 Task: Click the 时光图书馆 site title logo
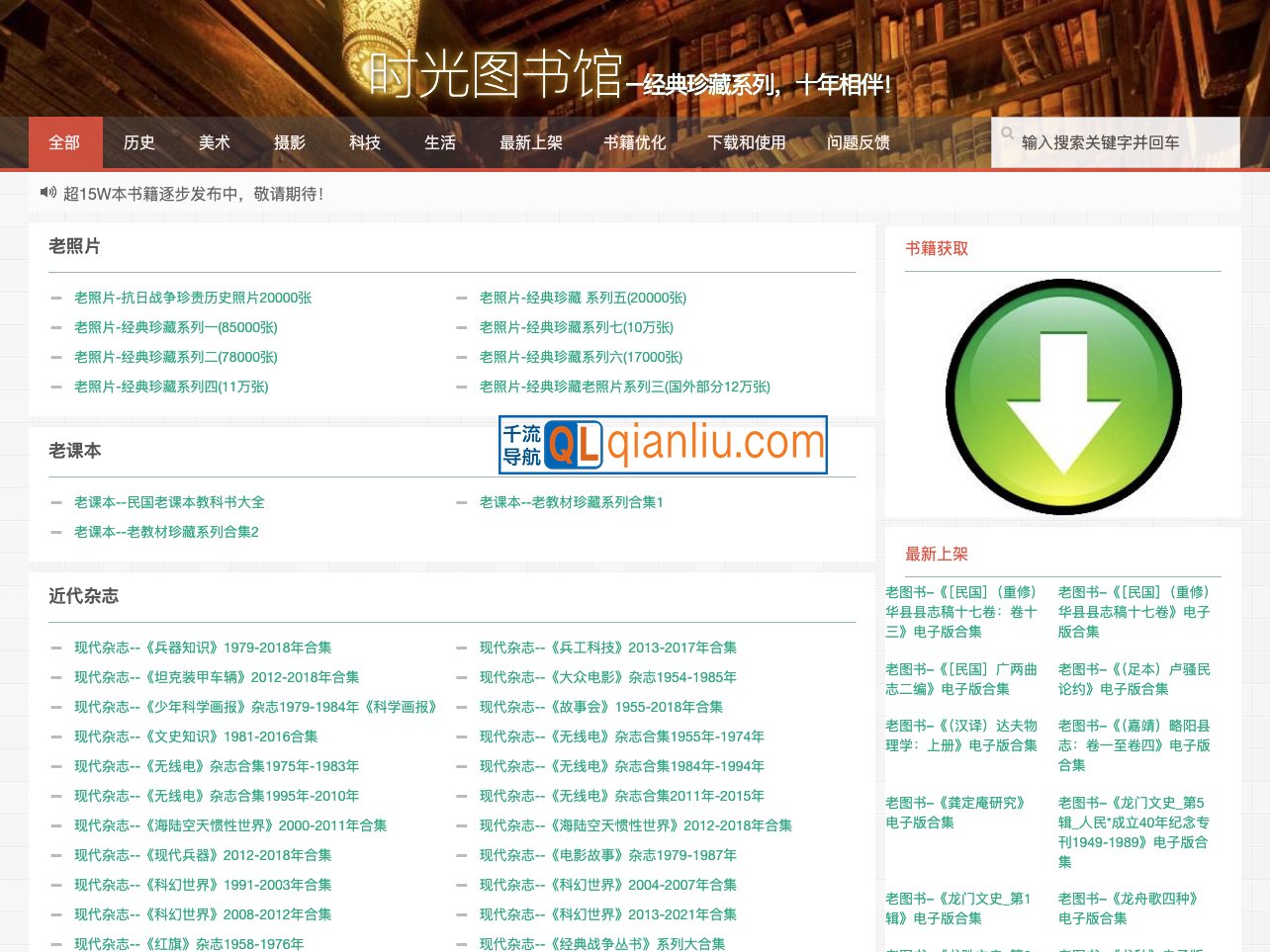pos(495,75)
